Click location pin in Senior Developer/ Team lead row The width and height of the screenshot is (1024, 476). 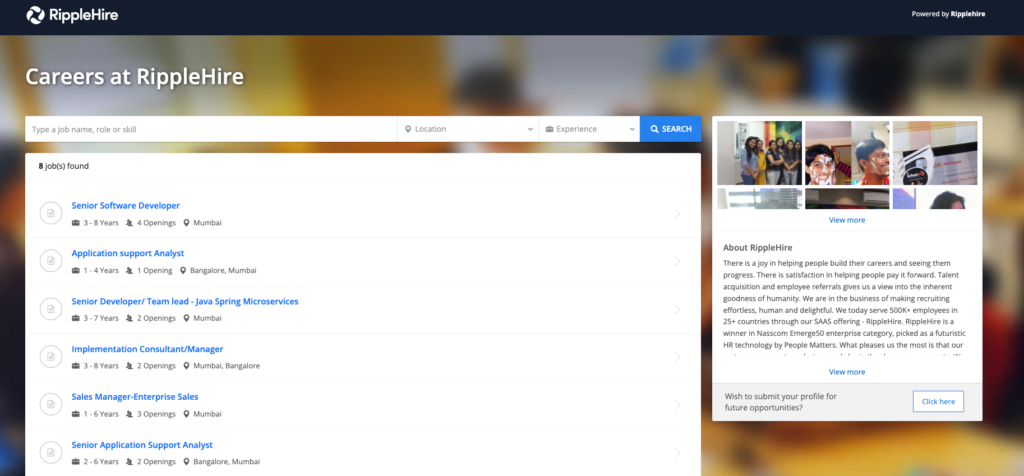[186, 318]
